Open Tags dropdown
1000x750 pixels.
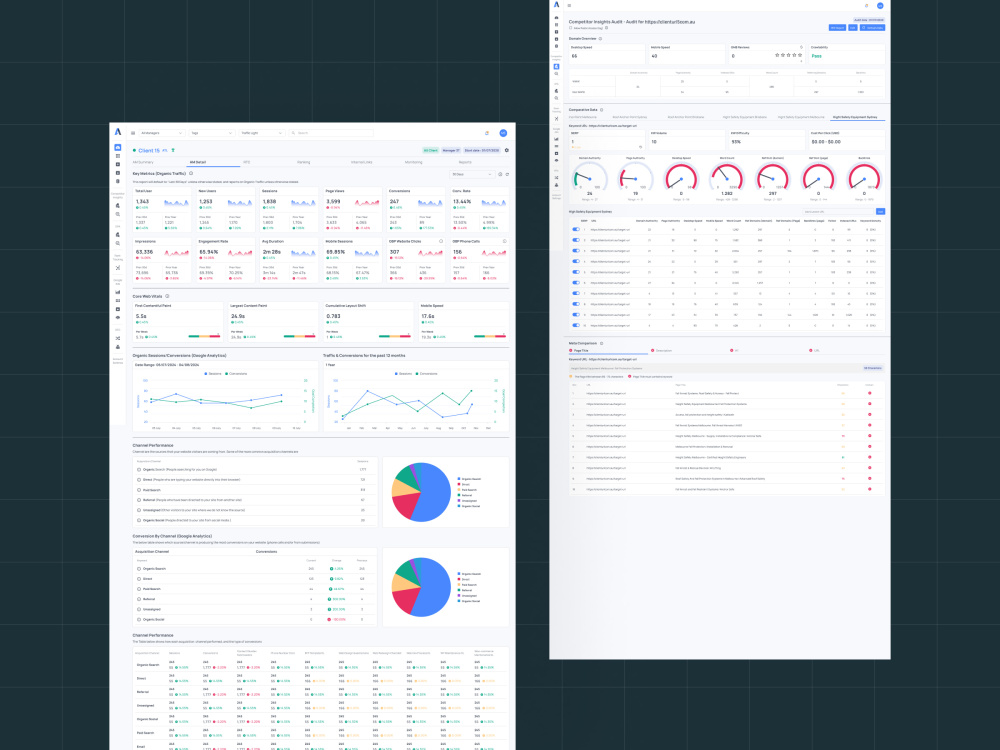point(212,133)
